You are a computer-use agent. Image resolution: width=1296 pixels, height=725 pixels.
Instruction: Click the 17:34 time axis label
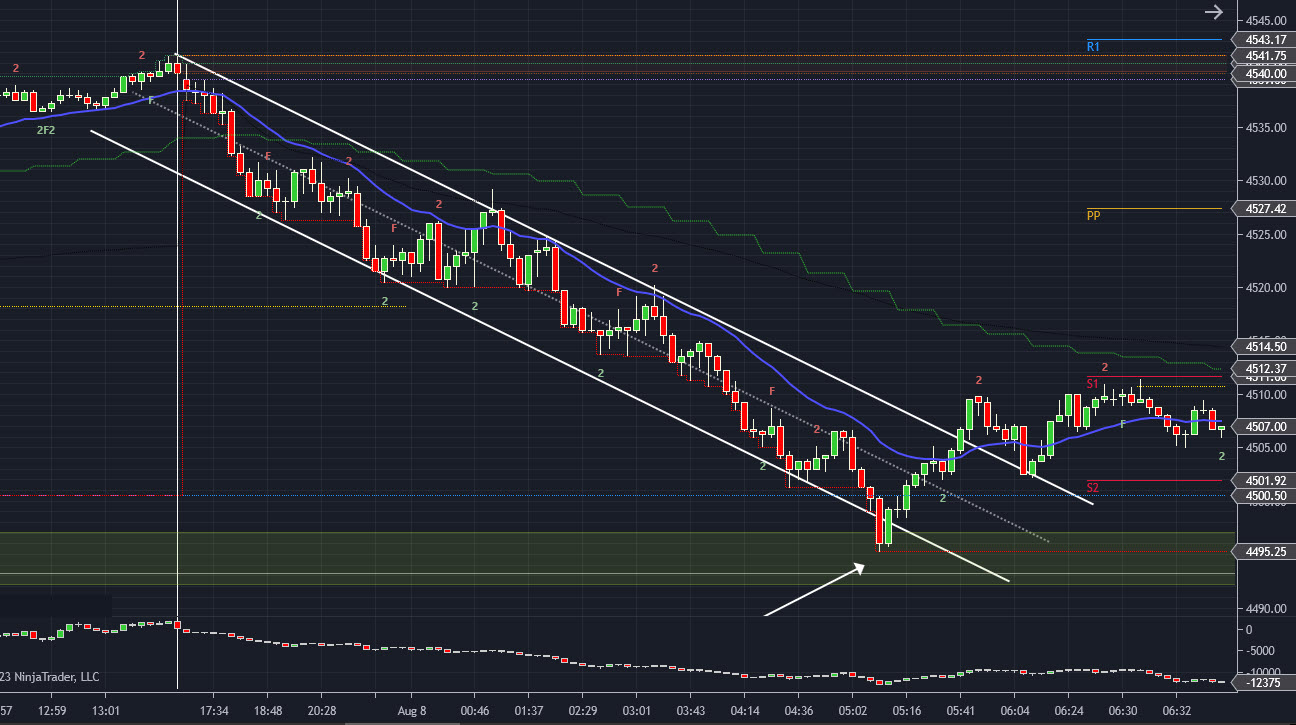click(214, 711)
